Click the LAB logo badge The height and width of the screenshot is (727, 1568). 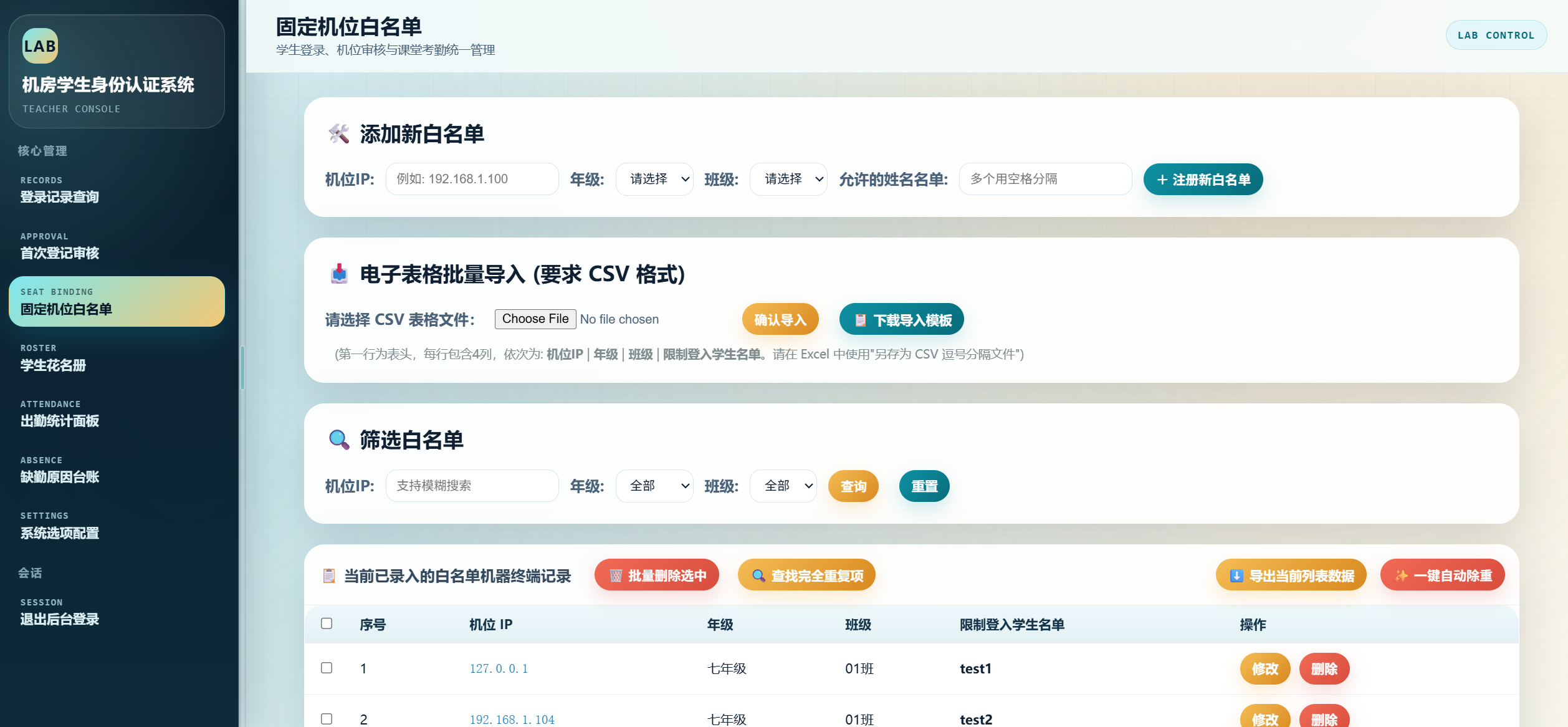40,46
